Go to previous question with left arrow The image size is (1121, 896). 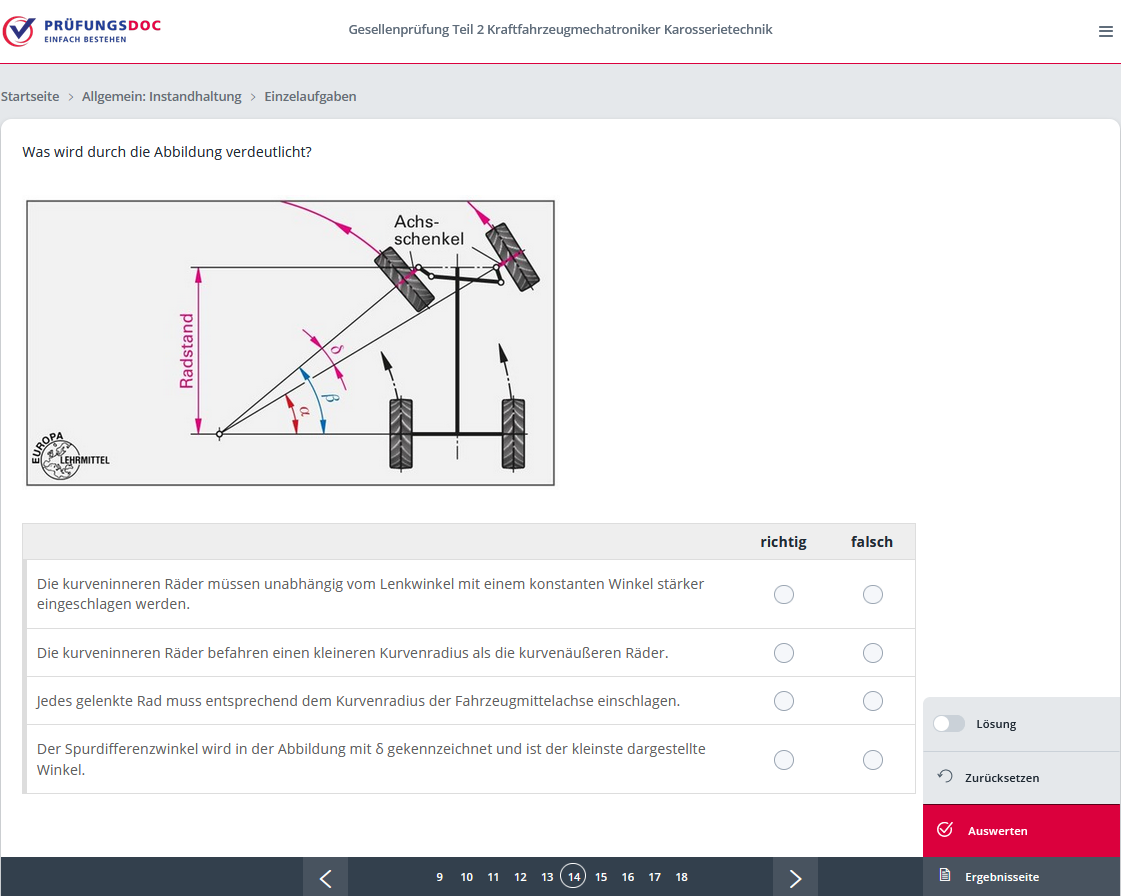tap(325, 877)
